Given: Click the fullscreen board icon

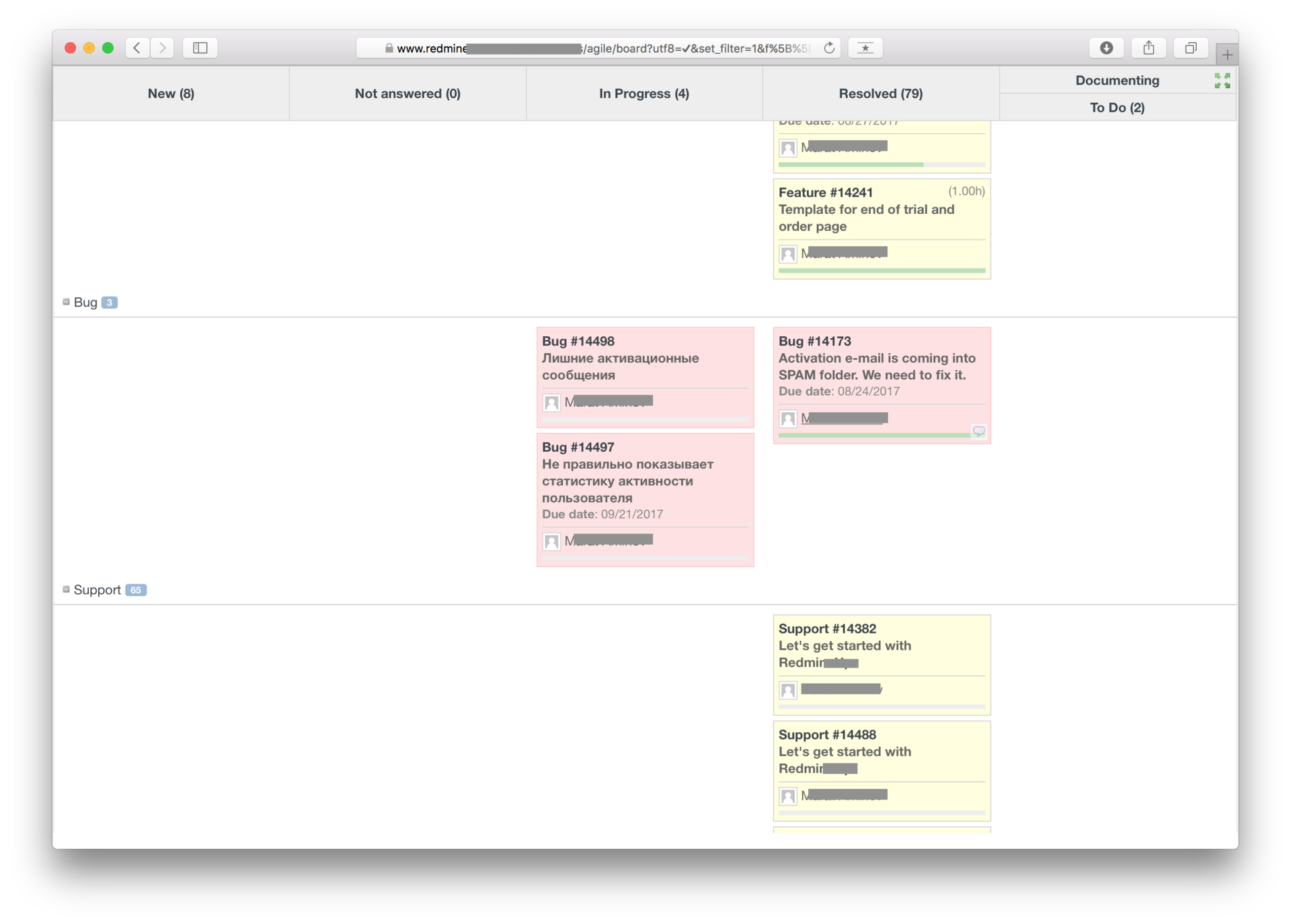Looking at the screenshot, I should click(x=1222, y=81).
